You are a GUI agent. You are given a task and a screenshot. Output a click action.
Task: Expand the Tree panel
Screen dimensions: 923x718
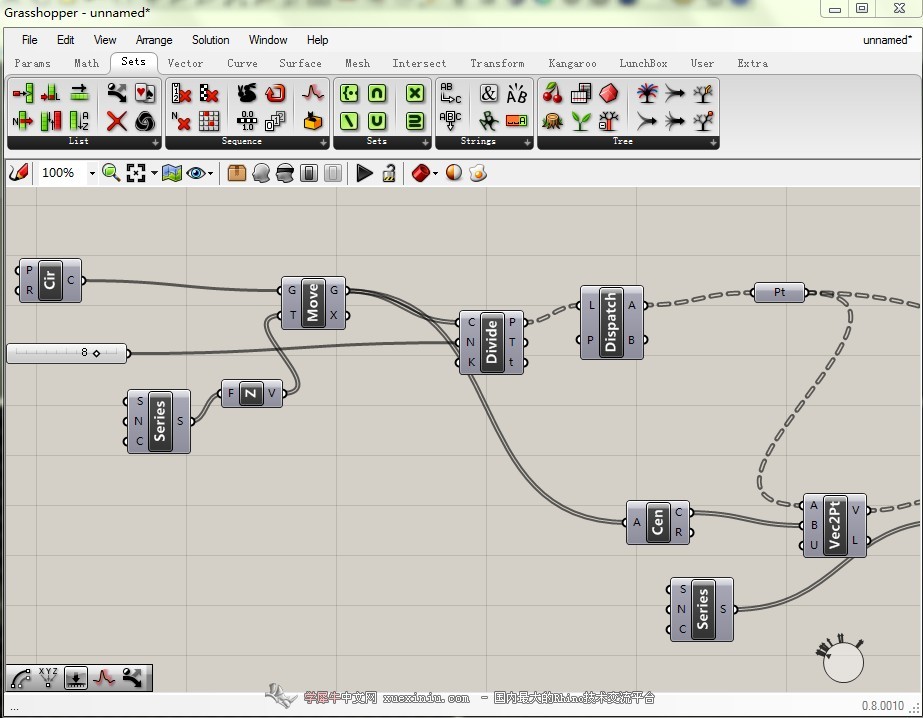713,142
